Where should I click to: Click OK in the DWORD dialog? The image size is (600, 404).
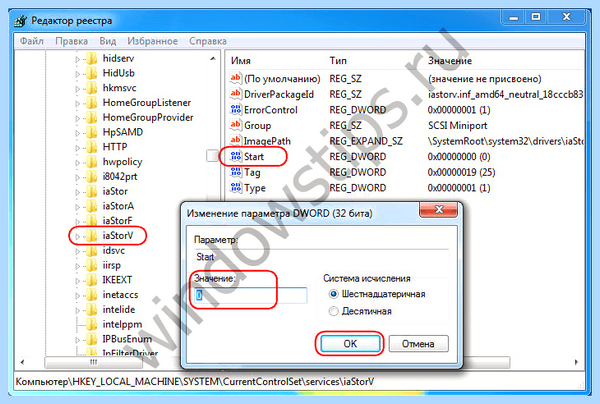pyautogui.click(x=350, y=344)
